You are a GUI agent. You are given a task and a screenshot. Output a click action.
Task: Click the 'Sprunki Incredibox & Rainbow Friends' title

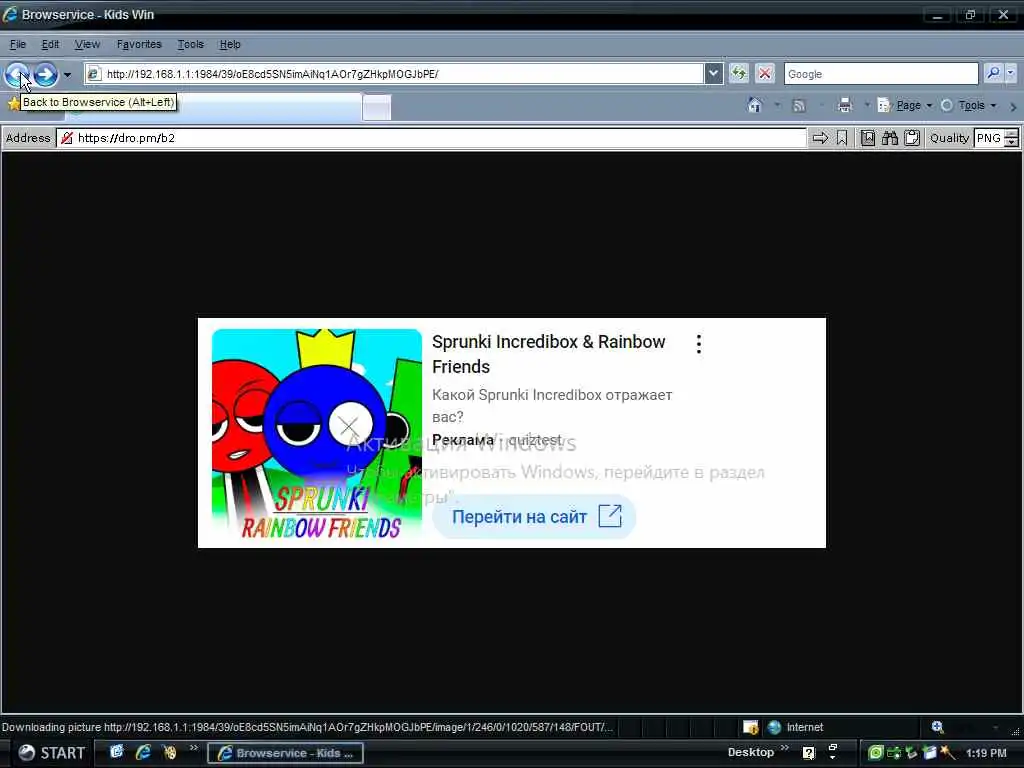[x=549, y=354]
